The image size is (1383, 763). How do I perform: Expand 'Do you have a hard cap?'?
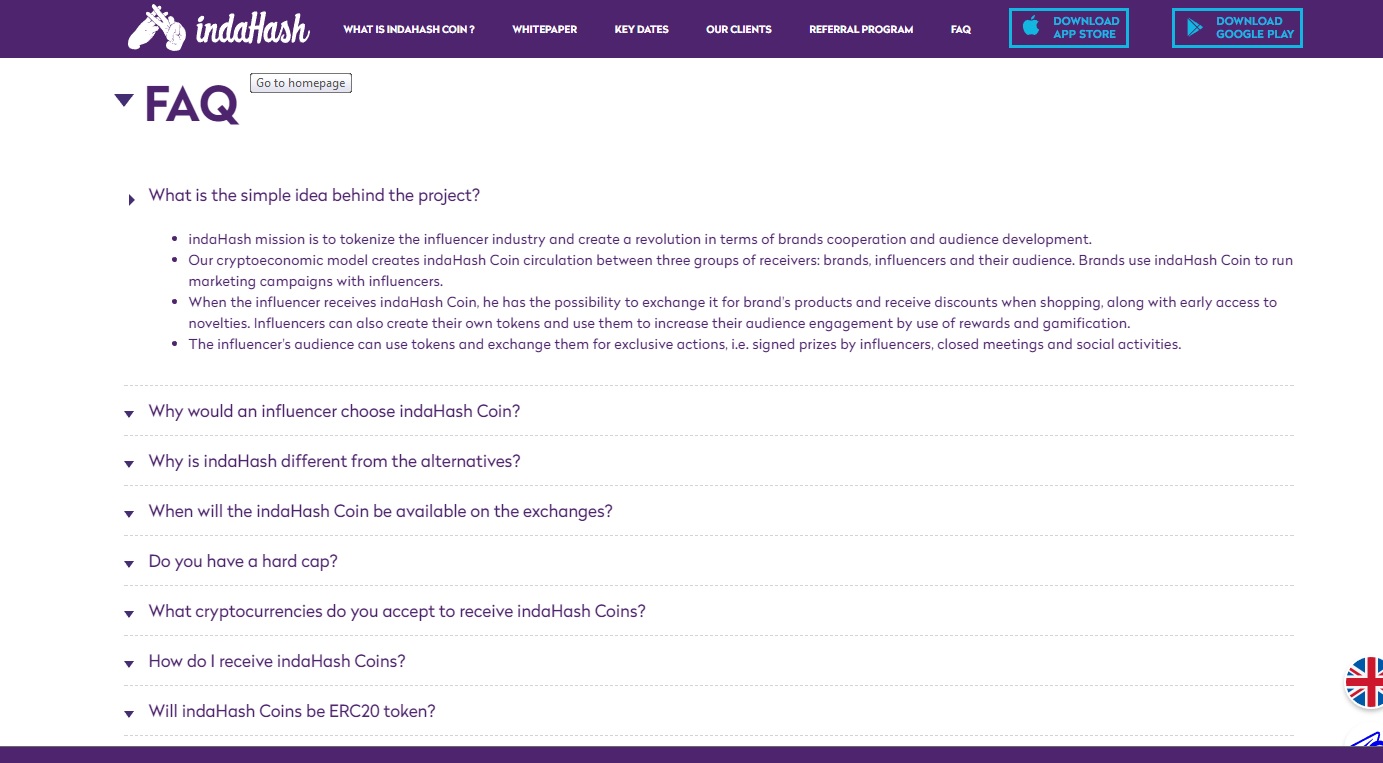[x=243, y=561]
